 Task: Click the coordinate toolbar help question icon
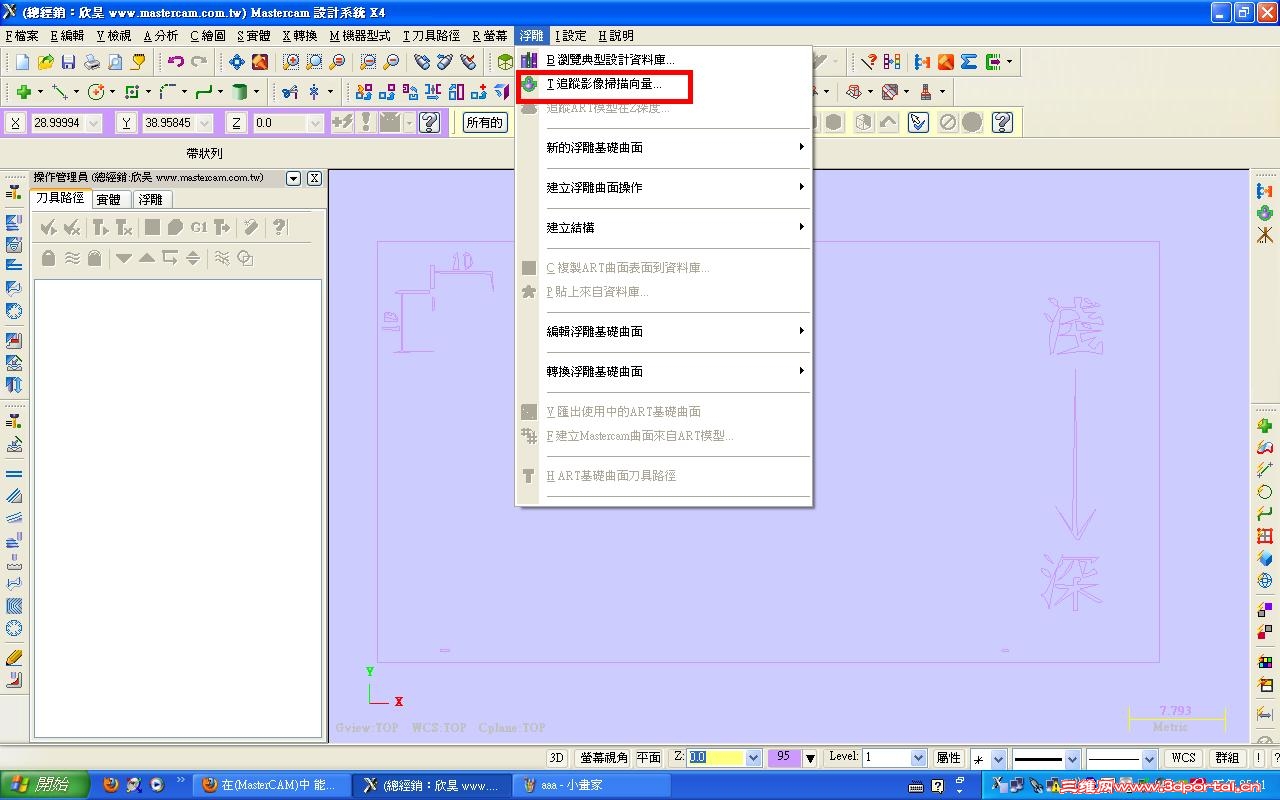point(430,122)
